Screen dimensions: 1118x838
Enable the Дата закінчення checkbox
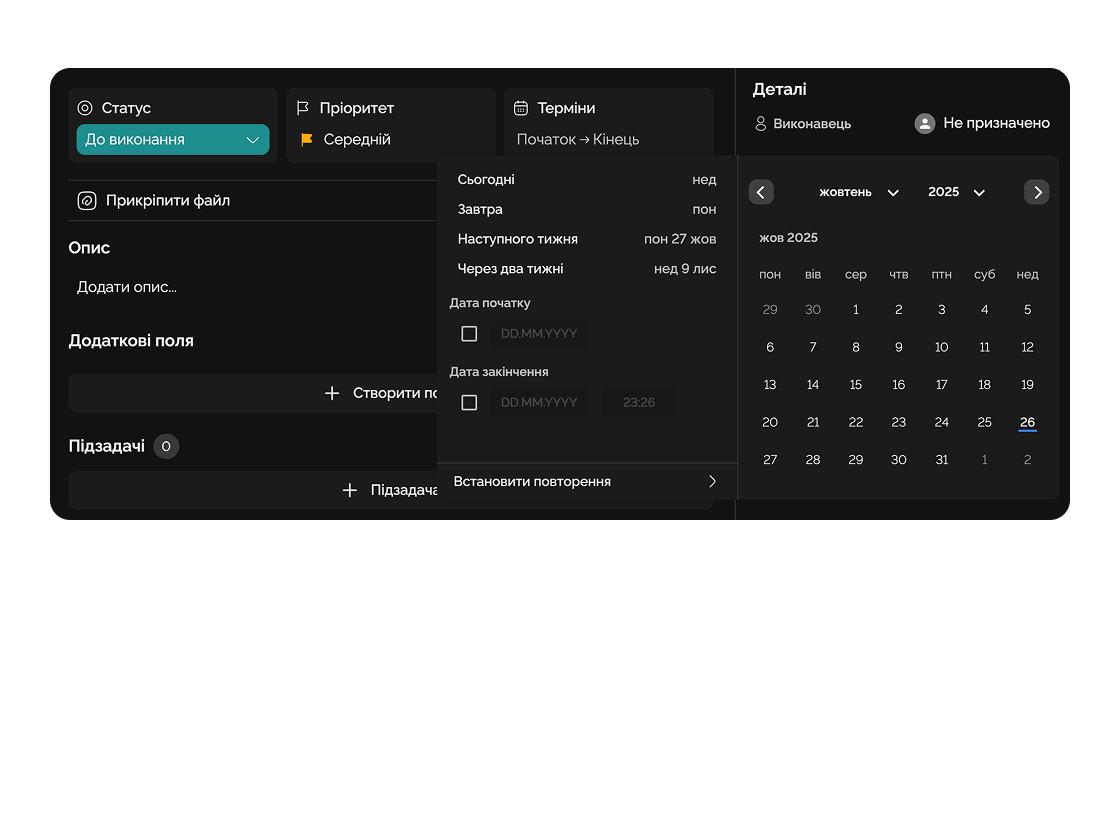pos(469,403)
